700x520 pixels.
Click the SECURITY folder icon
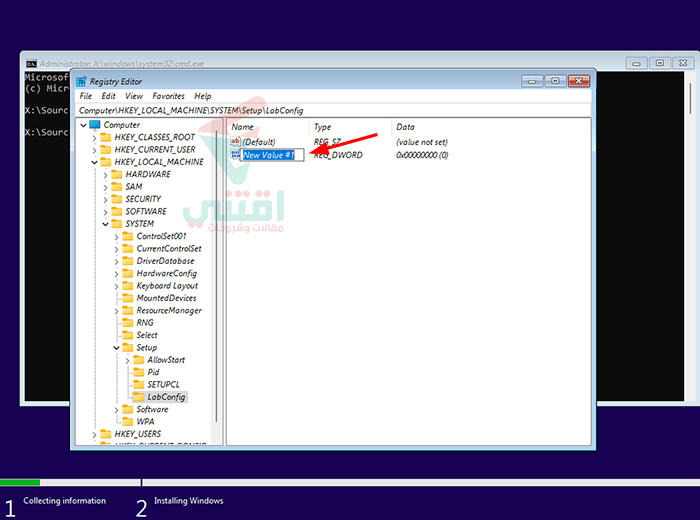tap(117, 199)
